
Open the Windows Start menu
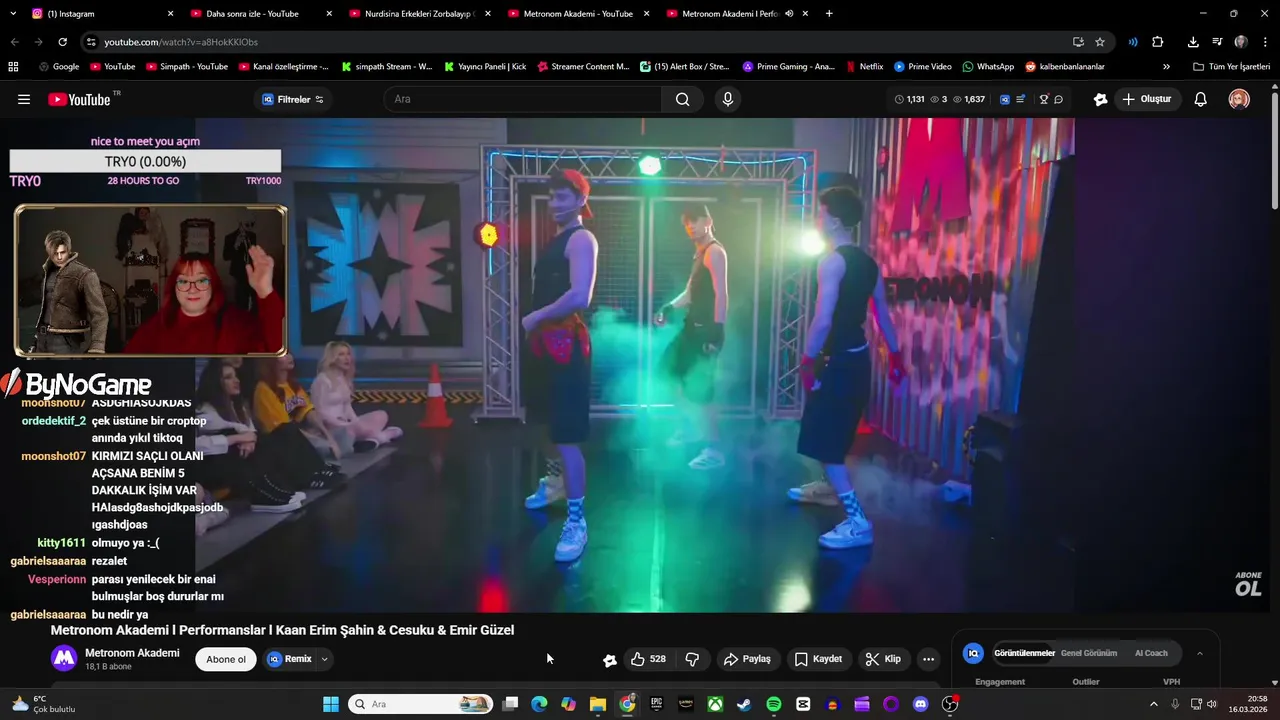[x=331, y=704]
